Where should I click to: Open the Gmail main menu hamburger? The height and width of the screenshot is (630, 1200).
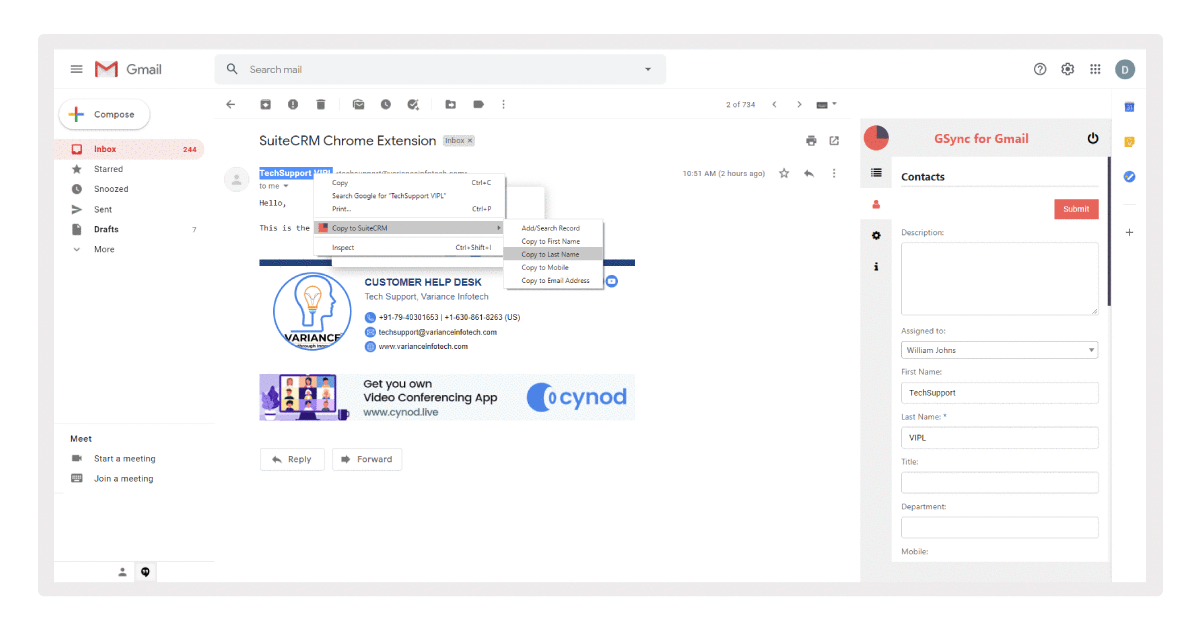[x=76, y=69]
